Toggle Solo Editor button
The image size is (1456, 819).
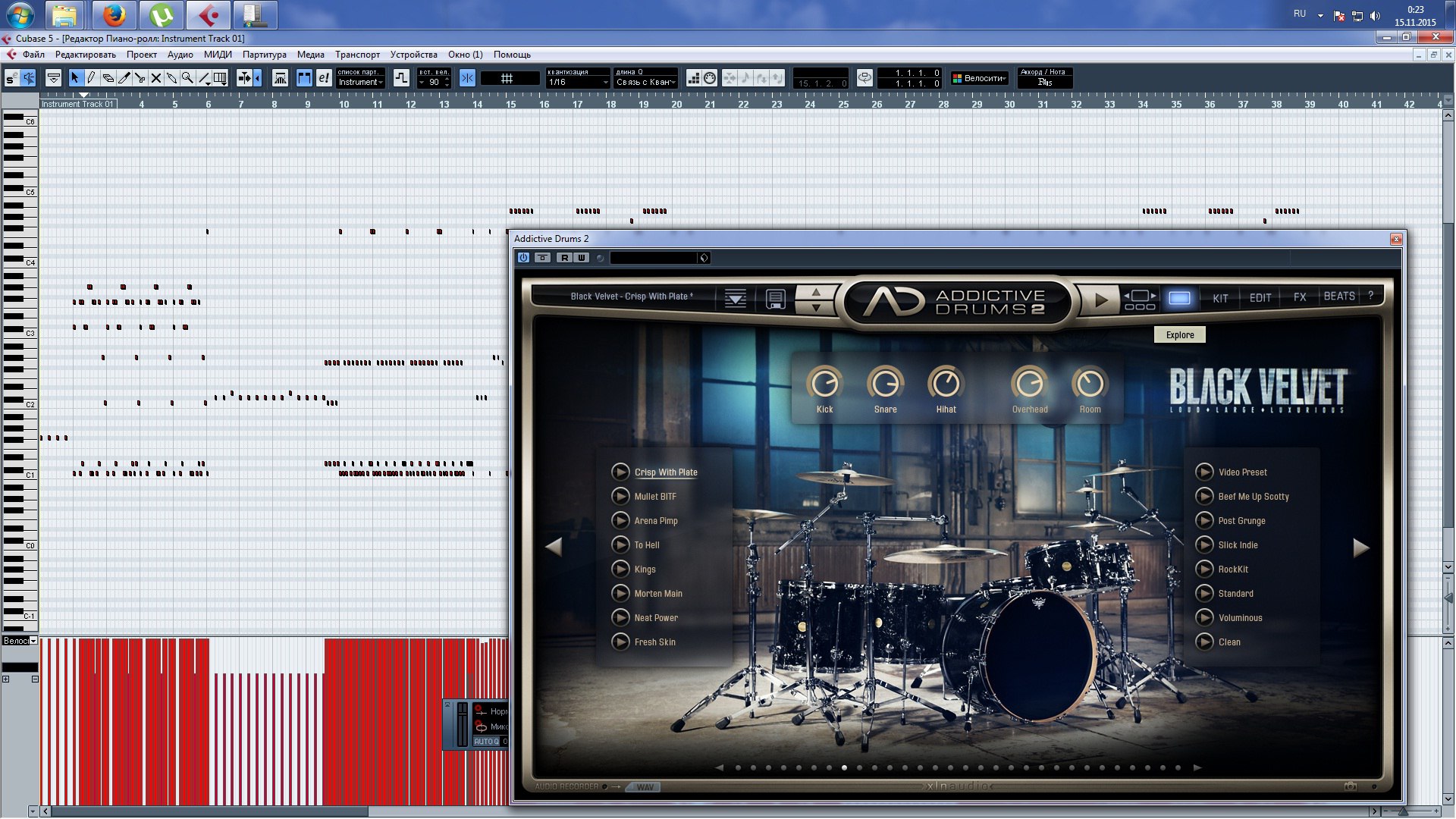(12, 78)
